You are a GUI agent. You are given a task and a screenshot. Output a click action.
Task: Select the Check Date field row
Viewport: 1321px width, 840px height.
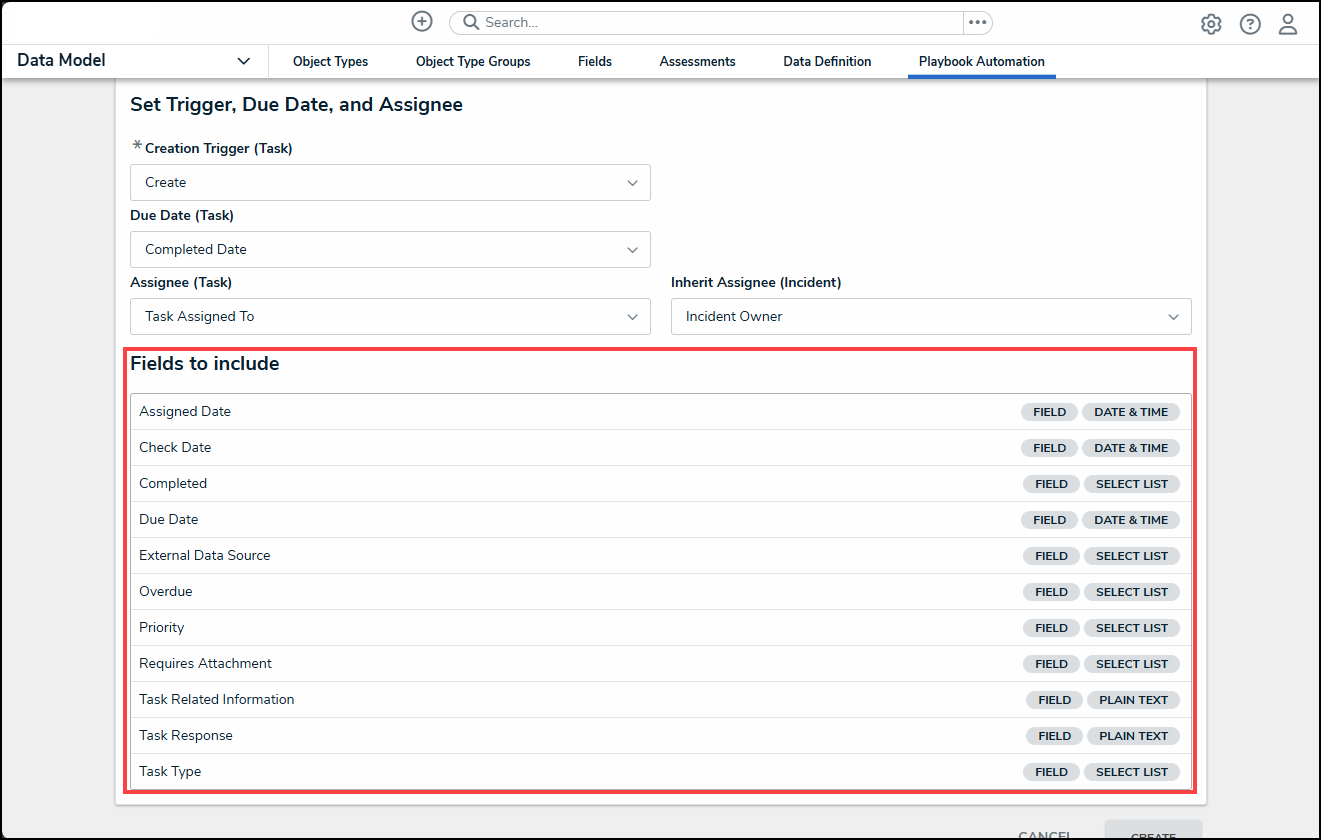(660, 448)
